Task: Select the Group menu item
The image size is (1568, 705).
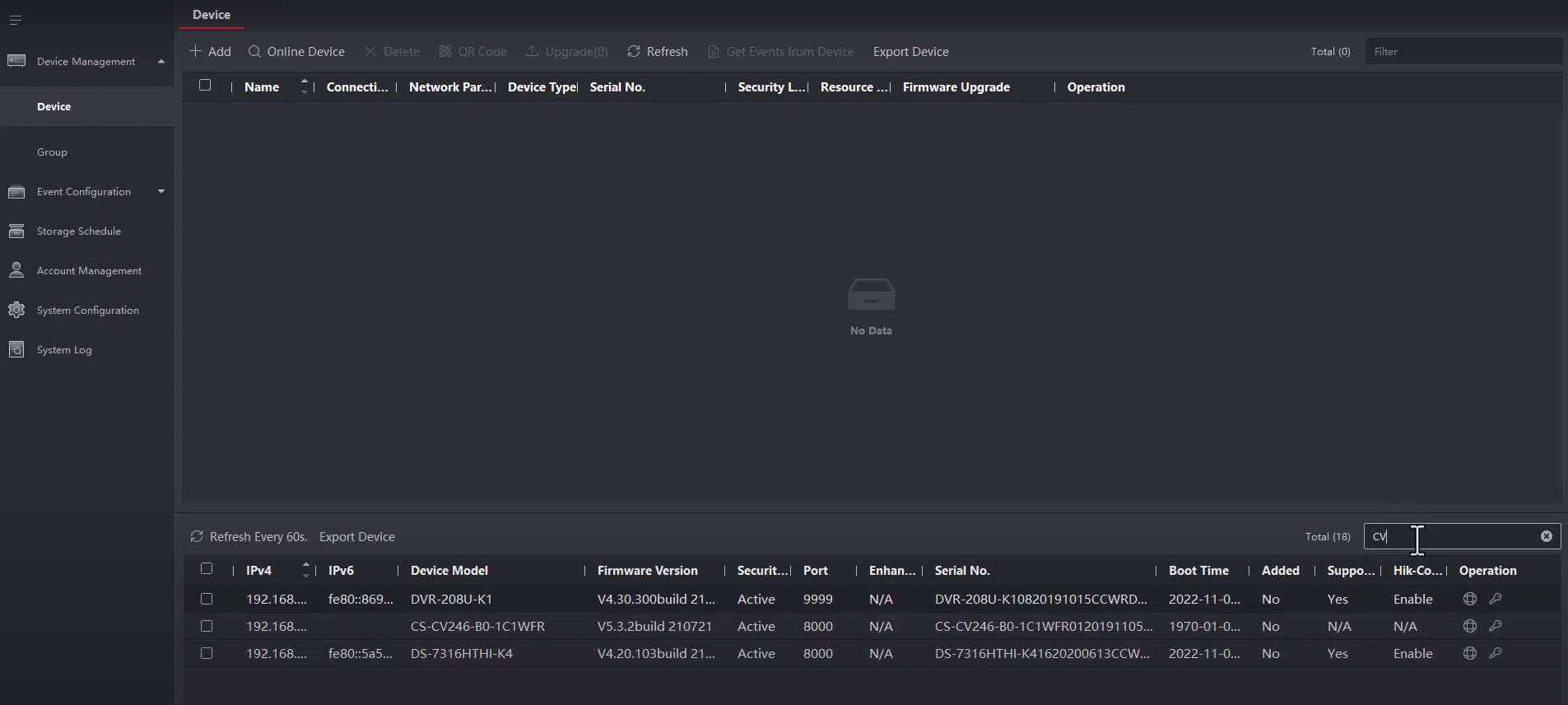Action: pyautogui.click(x=52, y=152)
